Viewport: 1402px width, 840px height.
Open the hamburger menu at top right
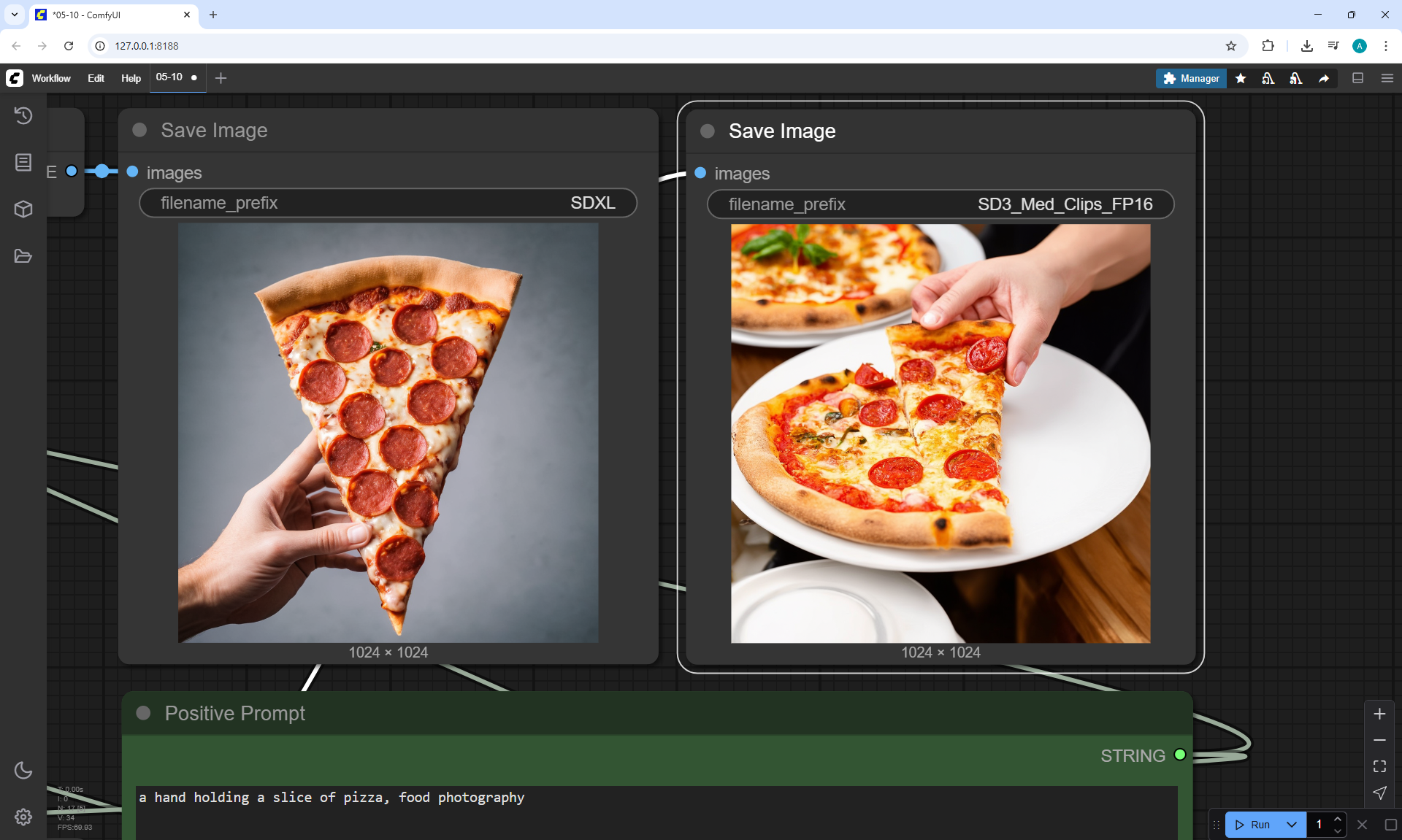point(1387,78)
